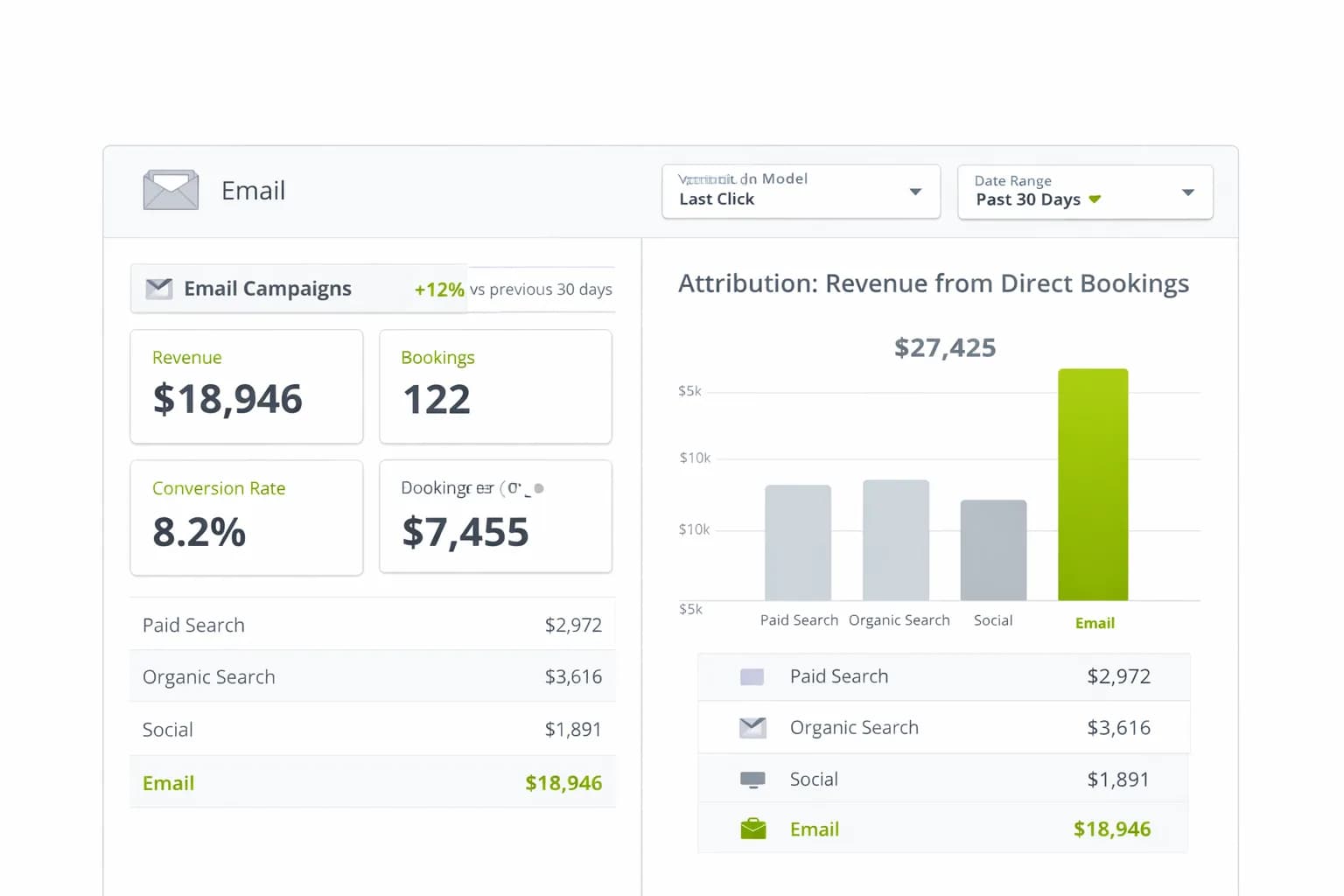Image resolution: width=1344 pixels, height=896 pixels.
Task: Select Paid Search $2,972 legend row
Action: (x=943, y=676)
